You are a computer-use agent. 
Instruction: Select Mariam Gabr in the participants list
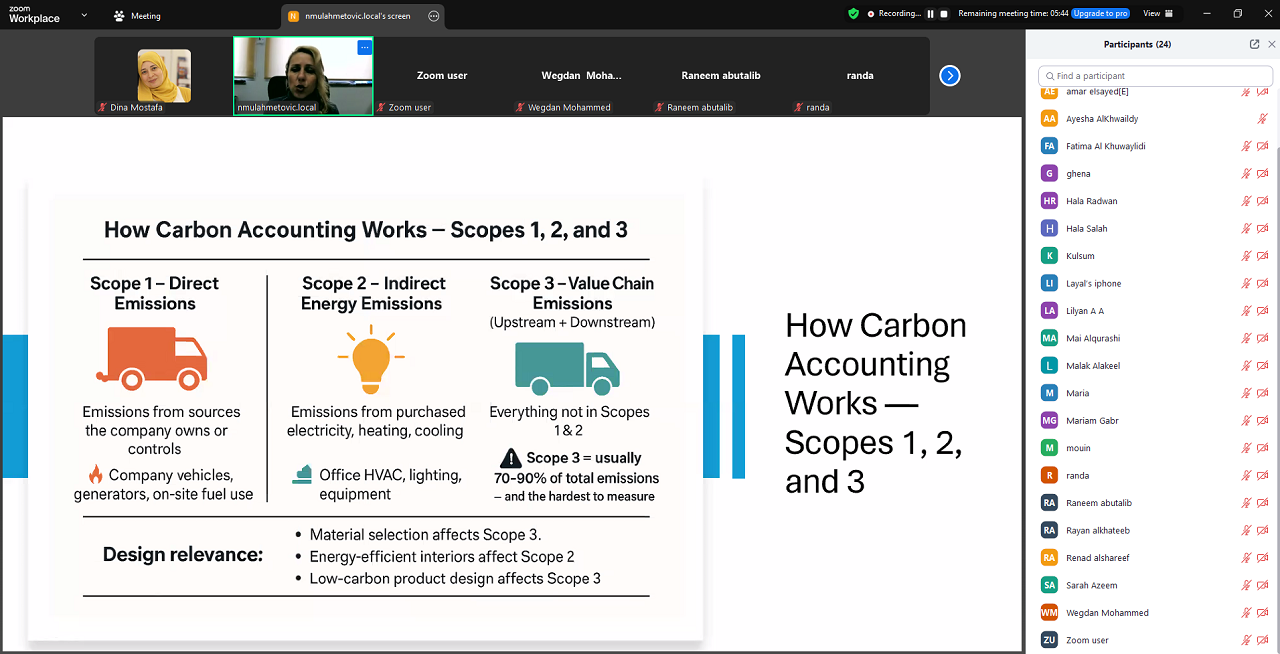pos(1092,421)
